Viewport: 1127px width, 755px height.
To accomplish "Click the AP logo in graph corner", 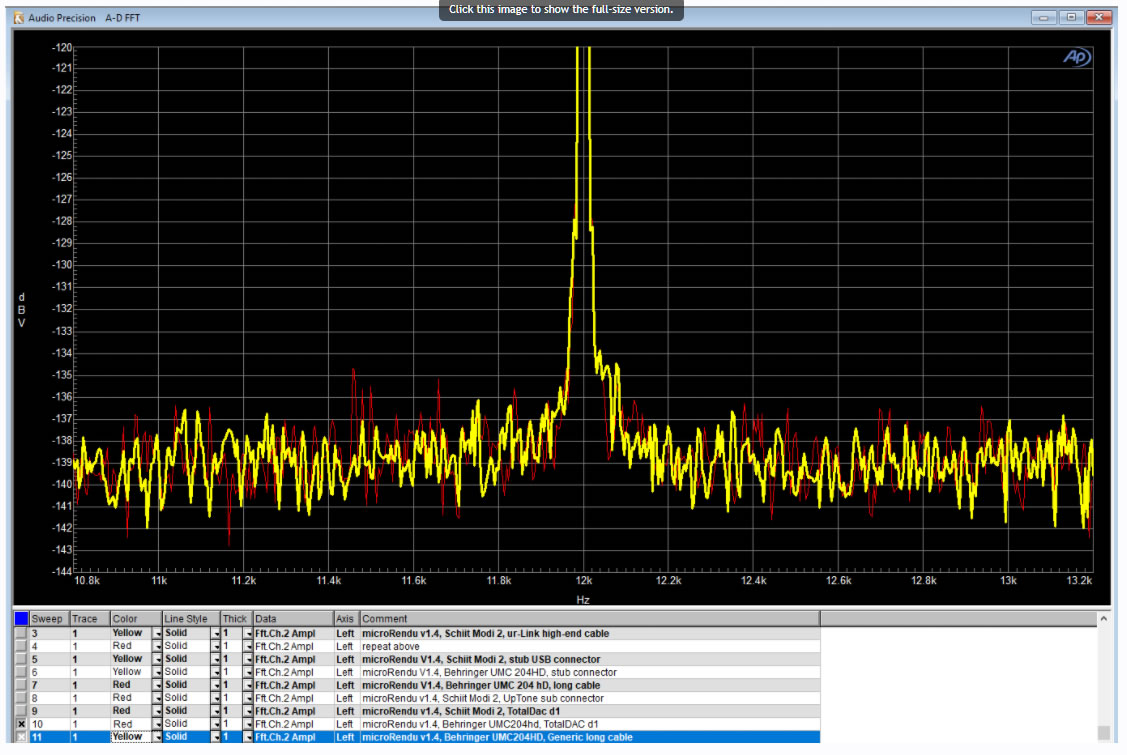I will 1077,59.
